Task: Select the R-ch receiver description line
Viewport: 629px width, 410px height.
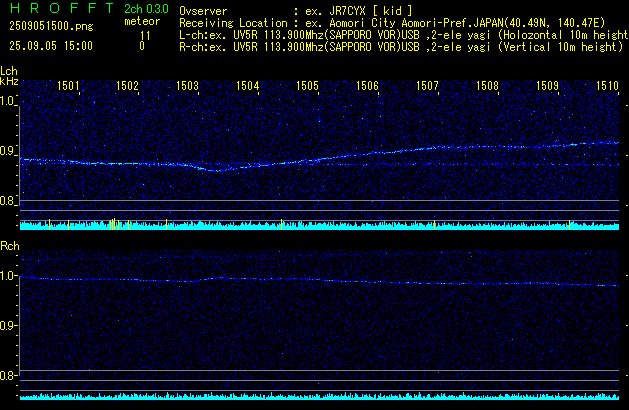Action: point(401,47)
